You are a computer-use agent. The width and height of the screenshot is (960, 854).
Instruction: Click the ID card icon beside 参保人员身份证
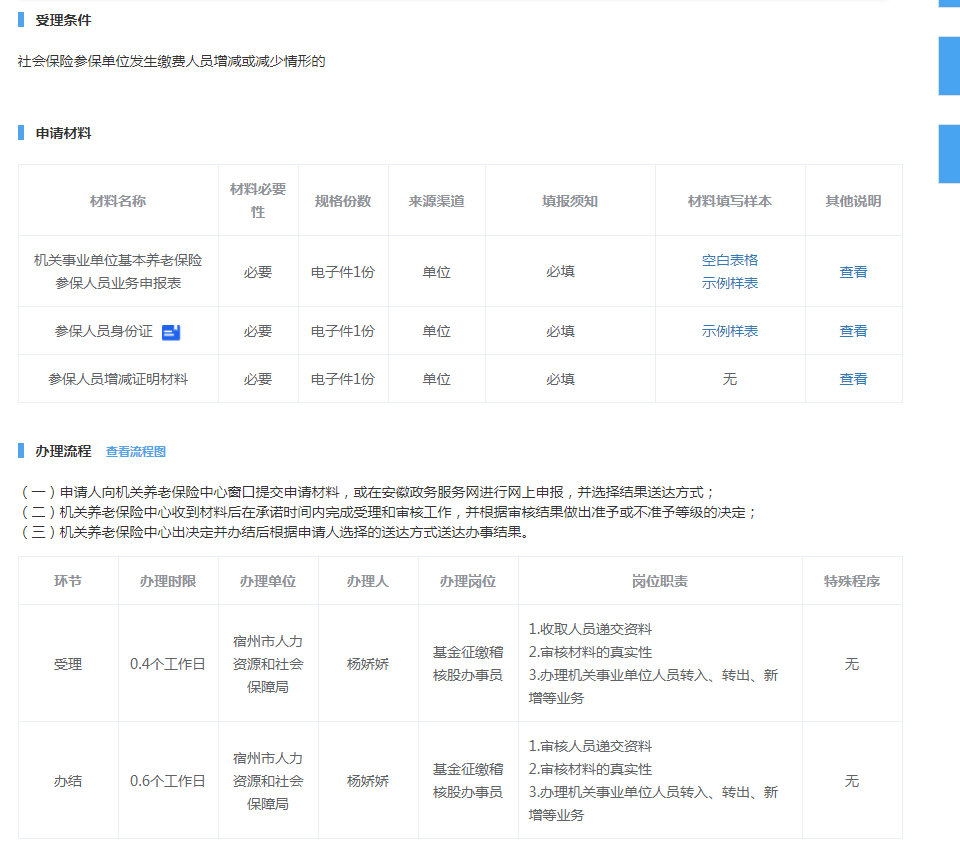click(171, 332)
